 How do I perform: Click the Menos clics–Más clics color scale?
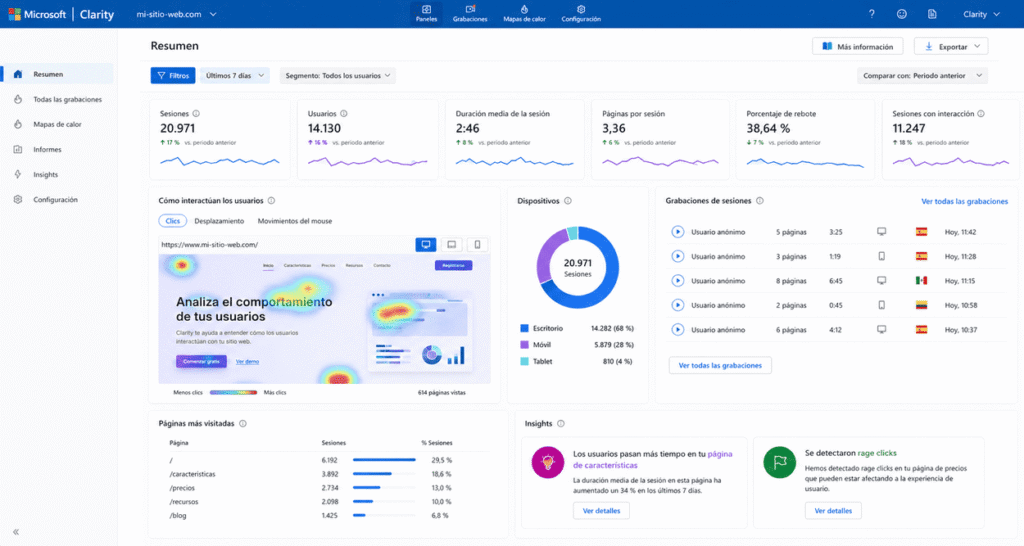point(233,393)
